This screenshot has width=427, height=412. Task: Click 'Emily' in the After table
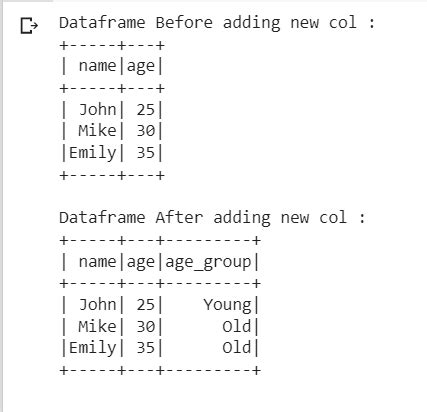click(92, 349)
